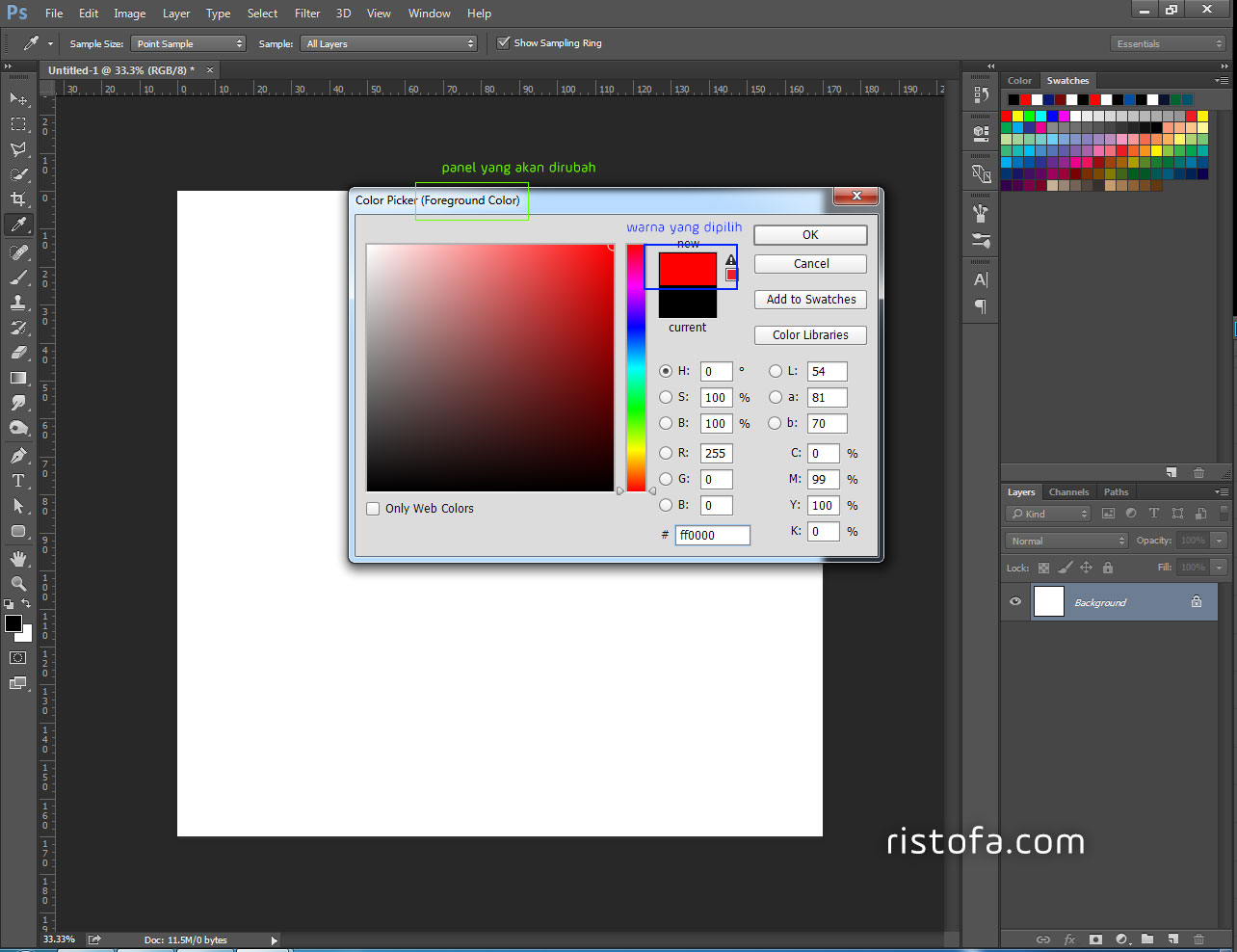Select the Rectangular Marquee tool
Screen dimensions: 1237x952
coord(18,124)
